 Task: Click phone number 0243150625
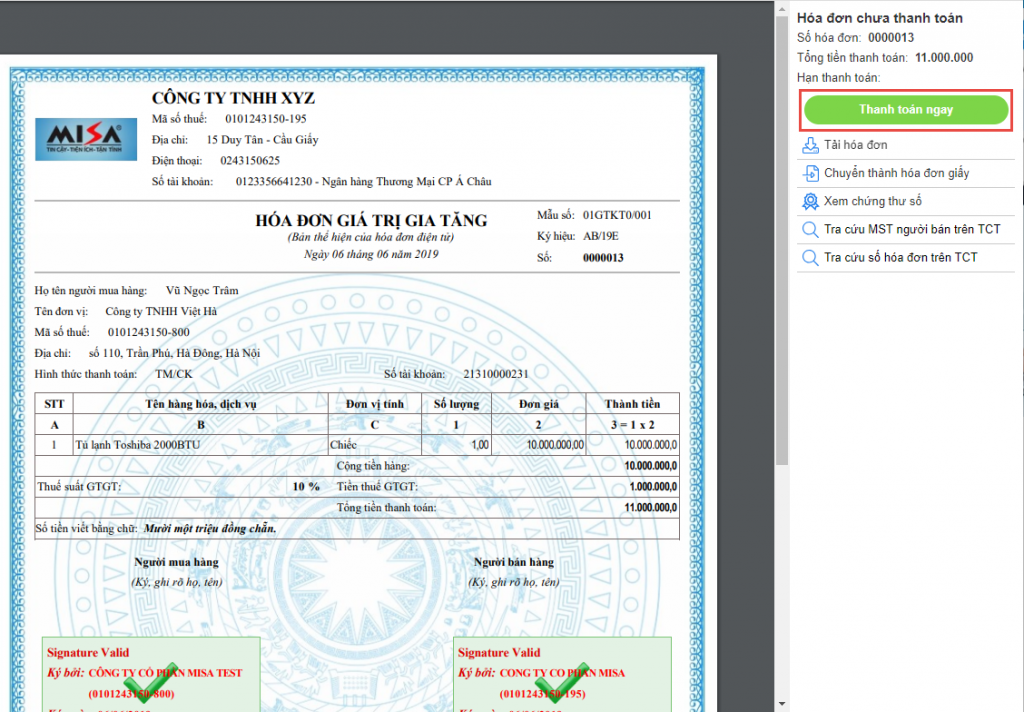pyautogui.click(x=250, y=161)
